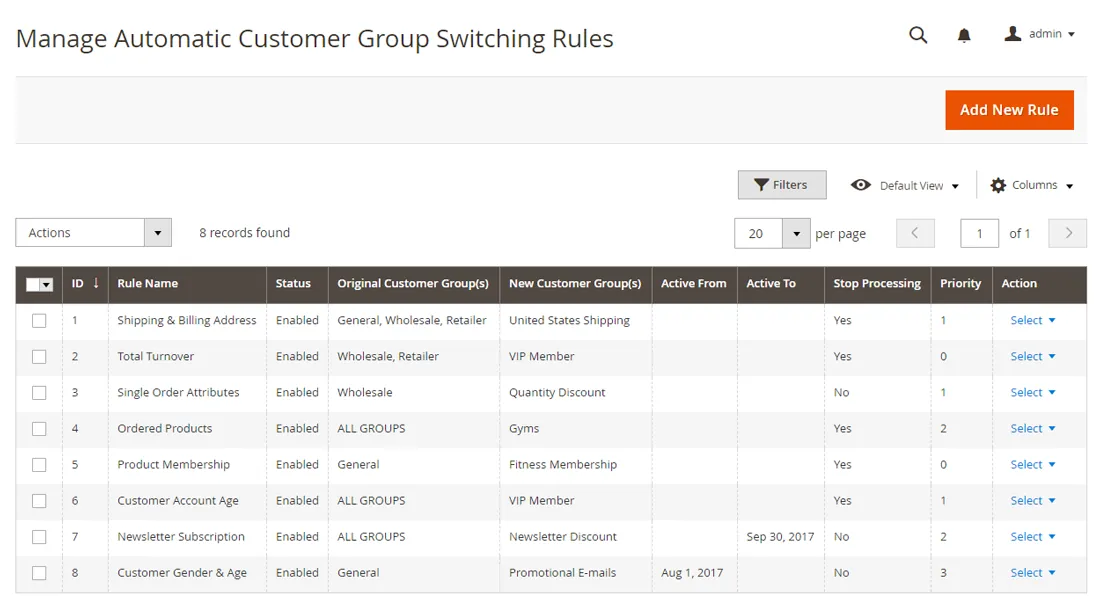Click "8 records found" text

click(x=244, y=232)
